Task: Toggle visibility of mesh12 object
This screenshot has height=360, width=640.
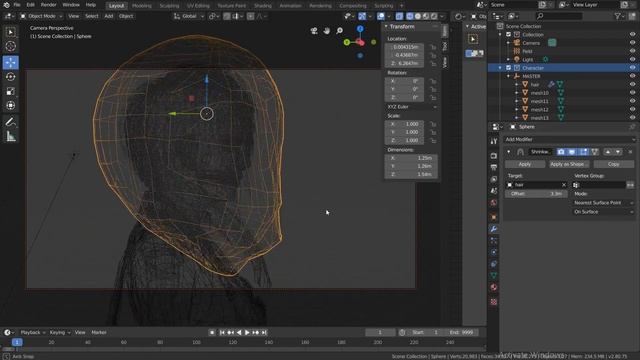Action: click(632, 109)
